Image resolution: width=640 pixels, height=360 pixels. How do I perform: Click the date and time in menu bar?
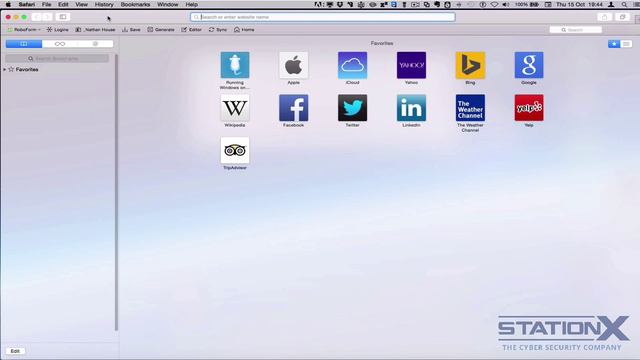pyautogui.click(x=579, y=4)
